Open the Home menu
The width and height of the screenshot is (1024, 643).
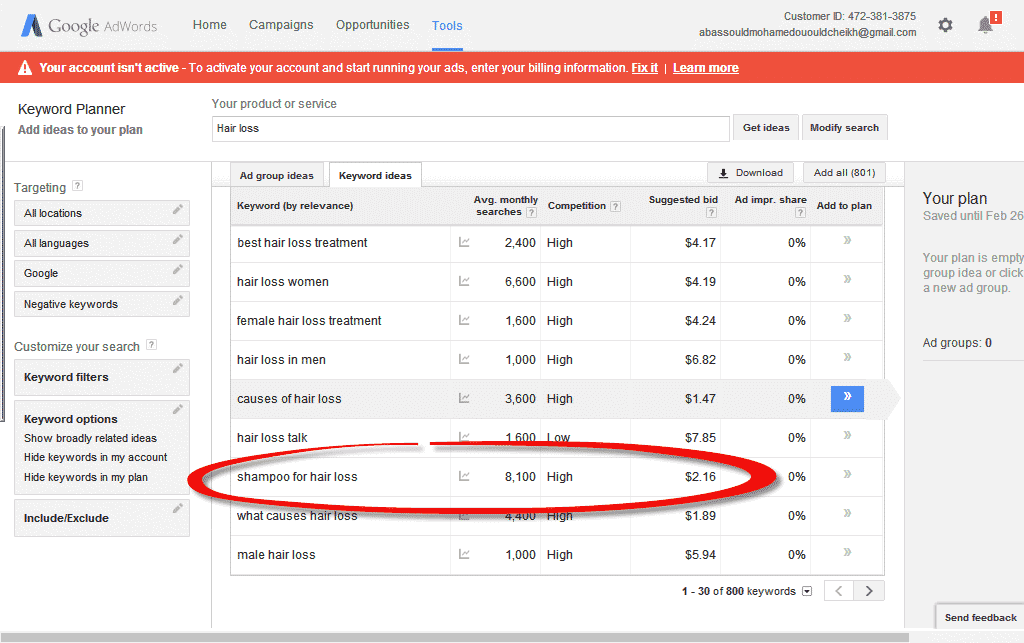tap(210, 25)
